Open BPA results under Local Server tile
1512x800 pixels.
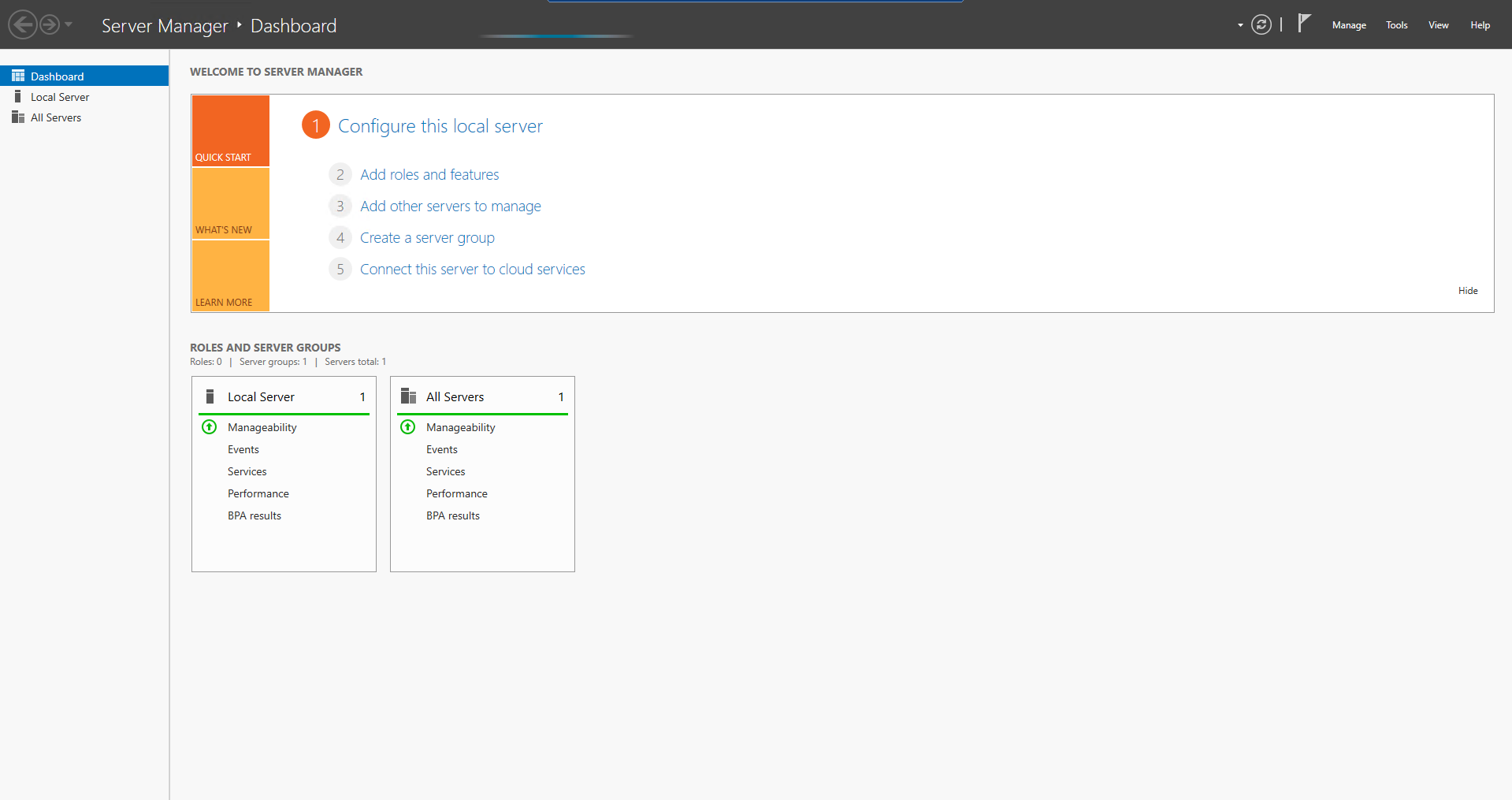click(x=254, y=515)
